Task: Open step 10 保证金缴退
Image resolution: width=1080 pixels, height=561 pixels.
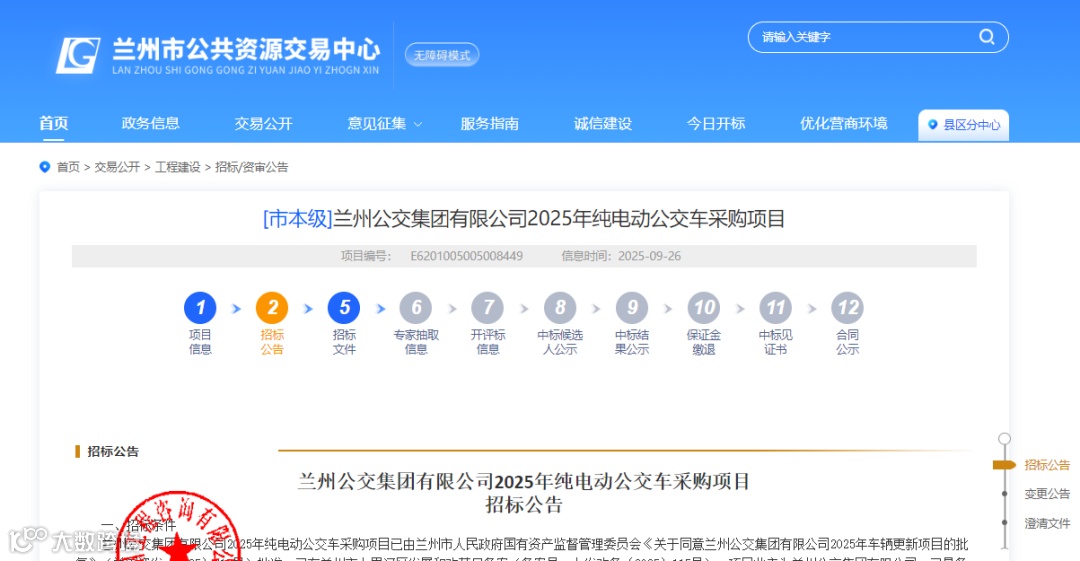Action: click(704, 323)
